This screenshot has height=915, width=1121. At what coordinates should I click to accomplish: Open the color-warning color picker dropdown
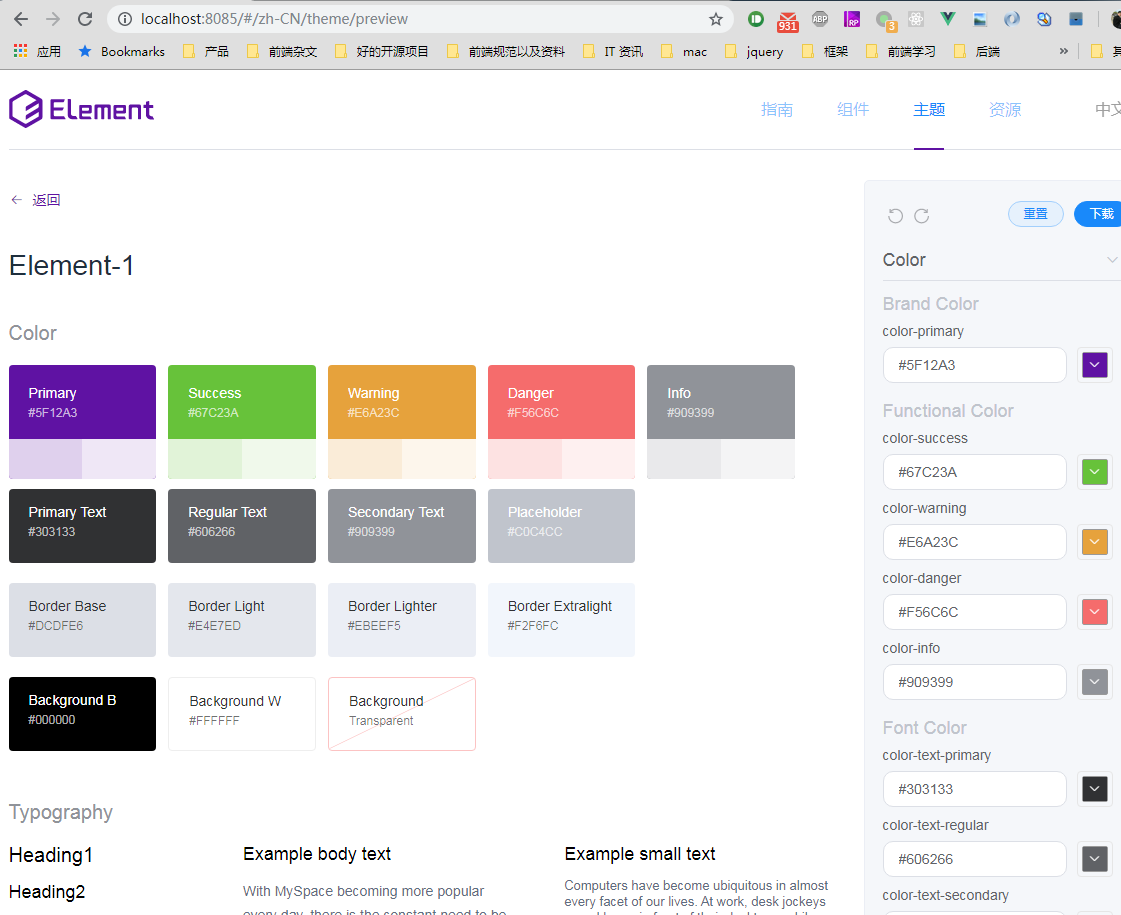click(1095, 542)
